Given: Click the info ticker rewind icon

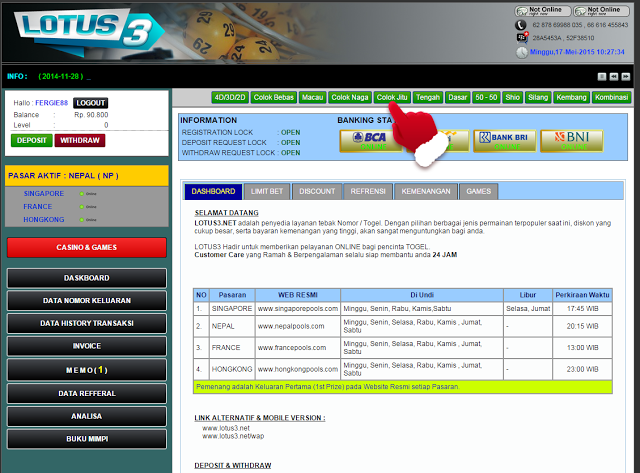Looking at the screenshot, I should point(613,76).
